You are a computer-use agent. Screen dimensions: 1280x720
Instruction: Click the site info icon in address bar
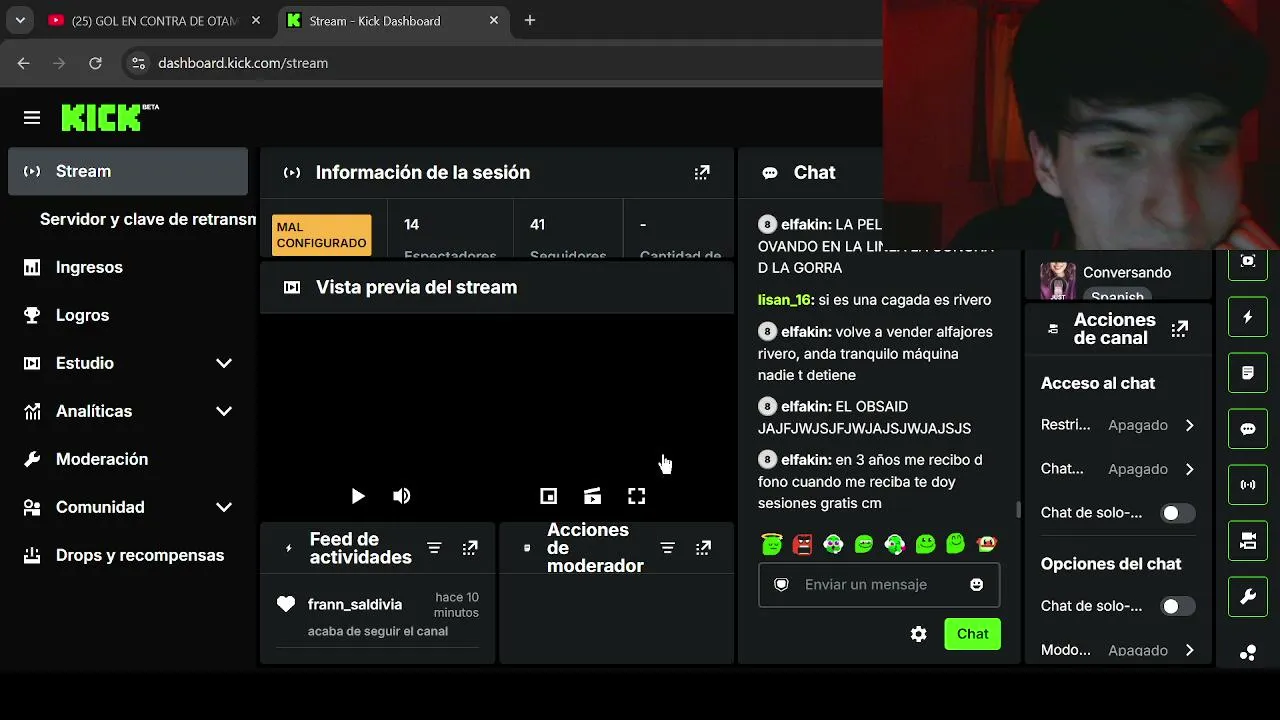tap(139, 63)
